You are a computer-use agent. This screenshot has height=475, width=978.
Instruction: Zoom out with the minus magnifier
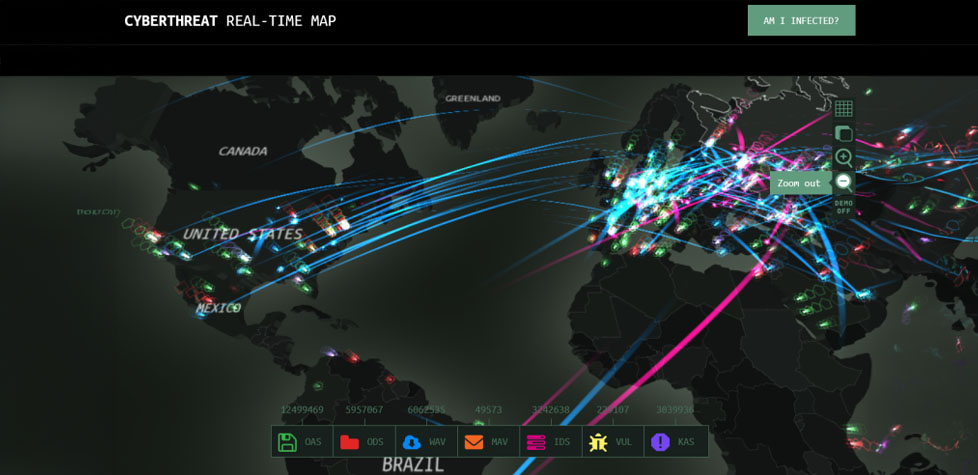(843, 182)
